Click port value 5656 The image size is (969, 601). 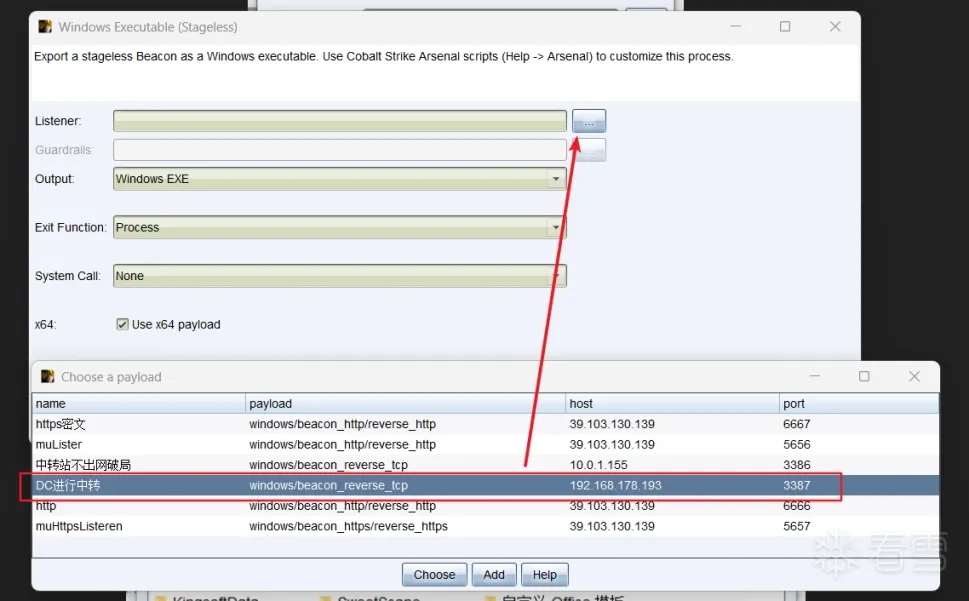[797, 445]
